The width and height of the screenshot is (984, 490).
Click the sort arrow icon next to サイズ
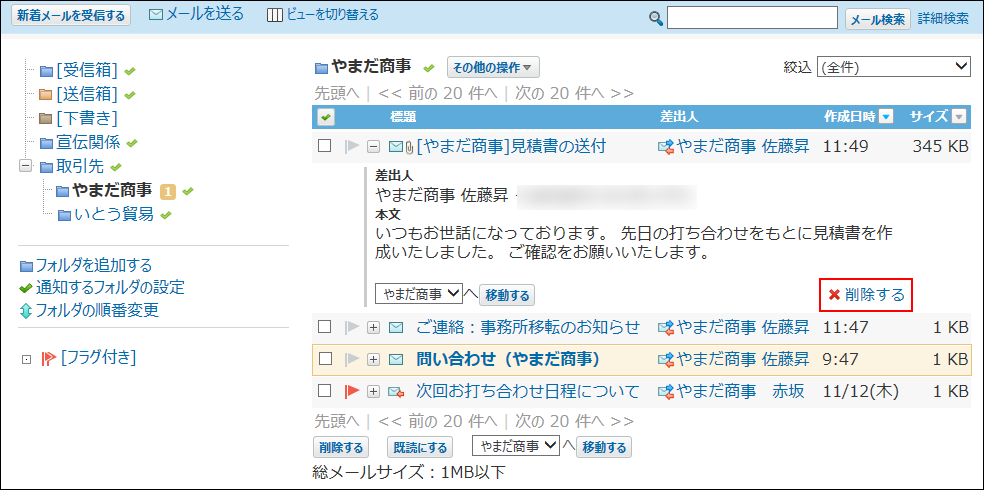959,117
